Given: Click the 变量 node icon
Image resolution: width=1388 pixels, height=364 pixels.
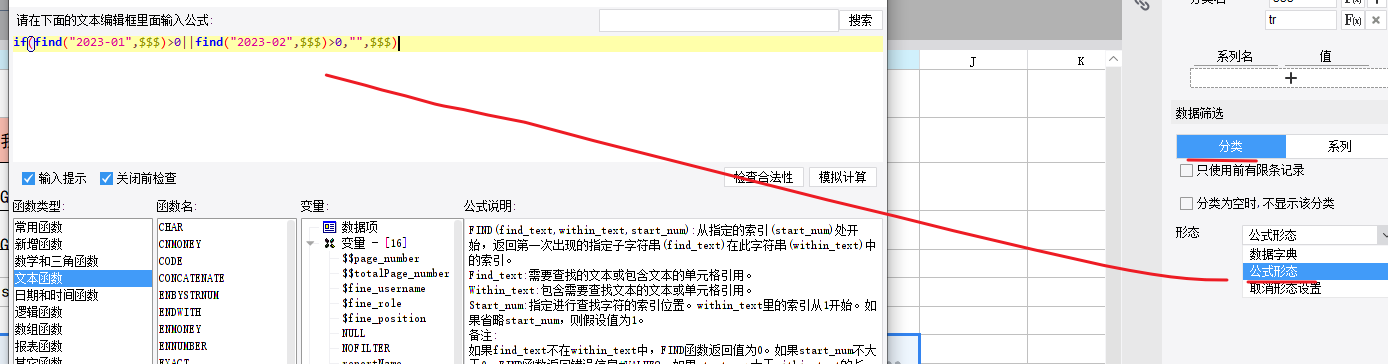Looking at the screenshot, I should [329, 243].
